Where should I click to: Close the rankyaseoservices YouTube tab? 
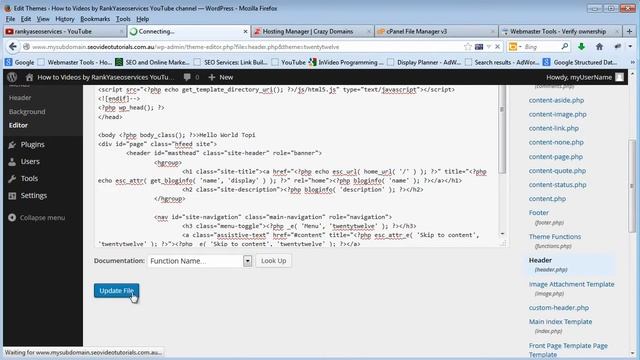point(121,31)
